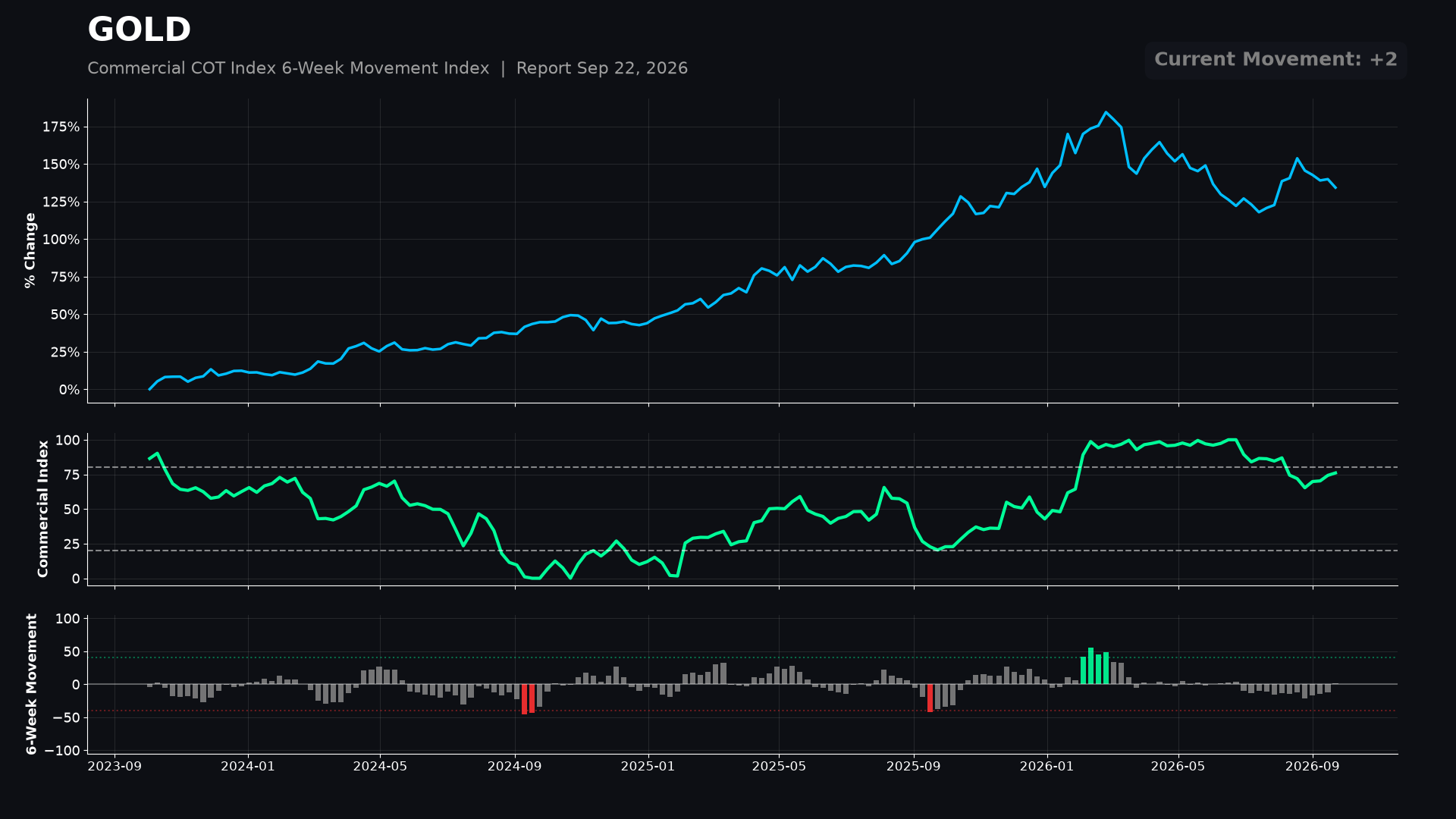
Task: Click the −100 movement axis label
Action: click(x=61, y=751)
